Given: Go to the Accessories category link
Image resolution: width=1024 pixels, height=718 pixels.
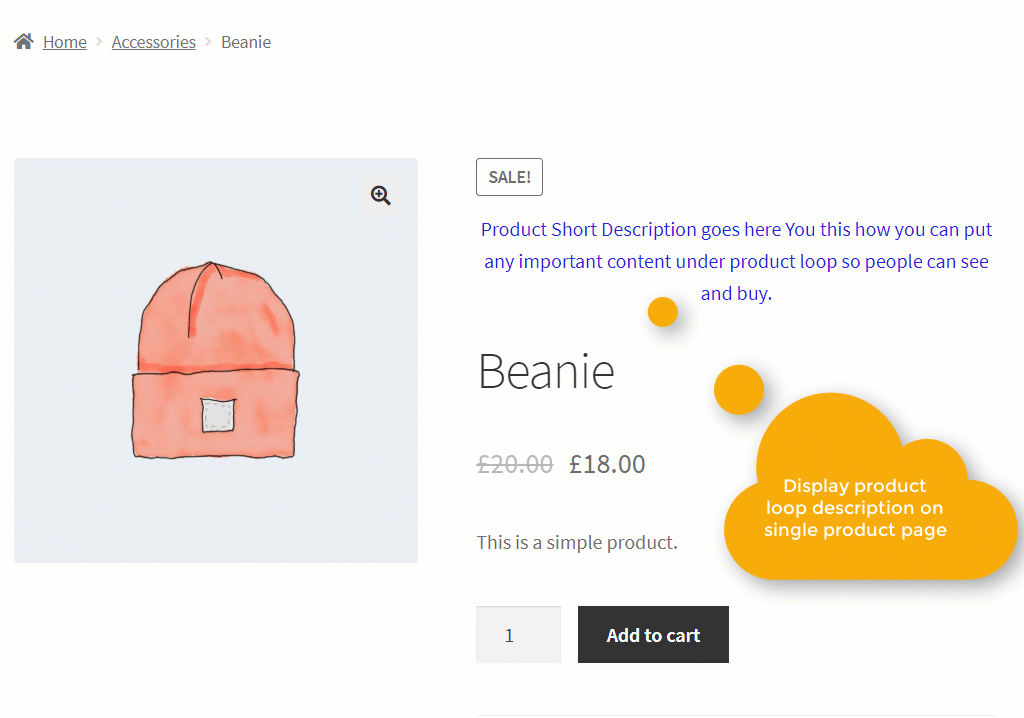Looking at the screenshot, I should coord(153,42).
